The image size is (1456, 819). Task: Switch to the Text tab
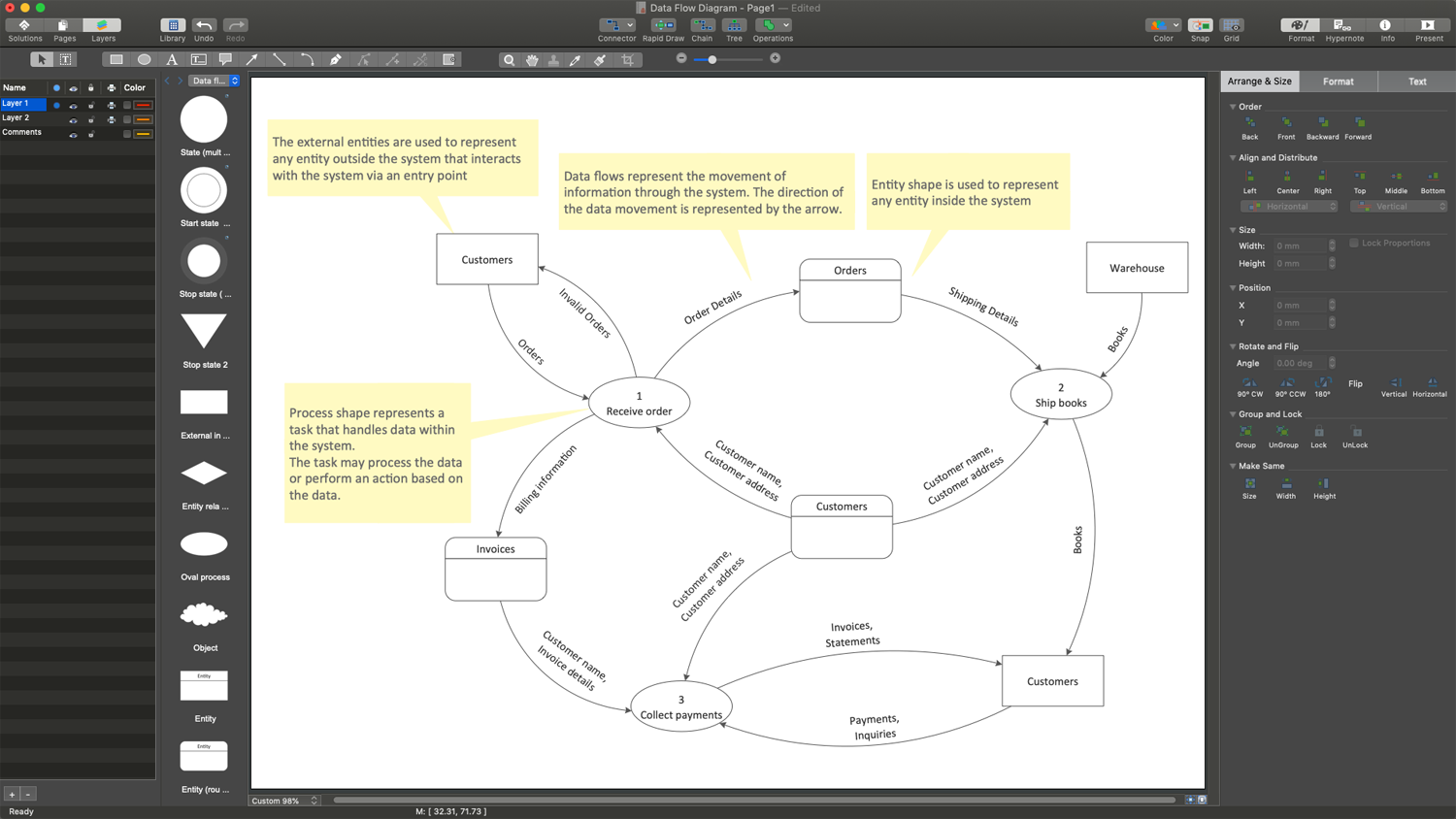1416,82
